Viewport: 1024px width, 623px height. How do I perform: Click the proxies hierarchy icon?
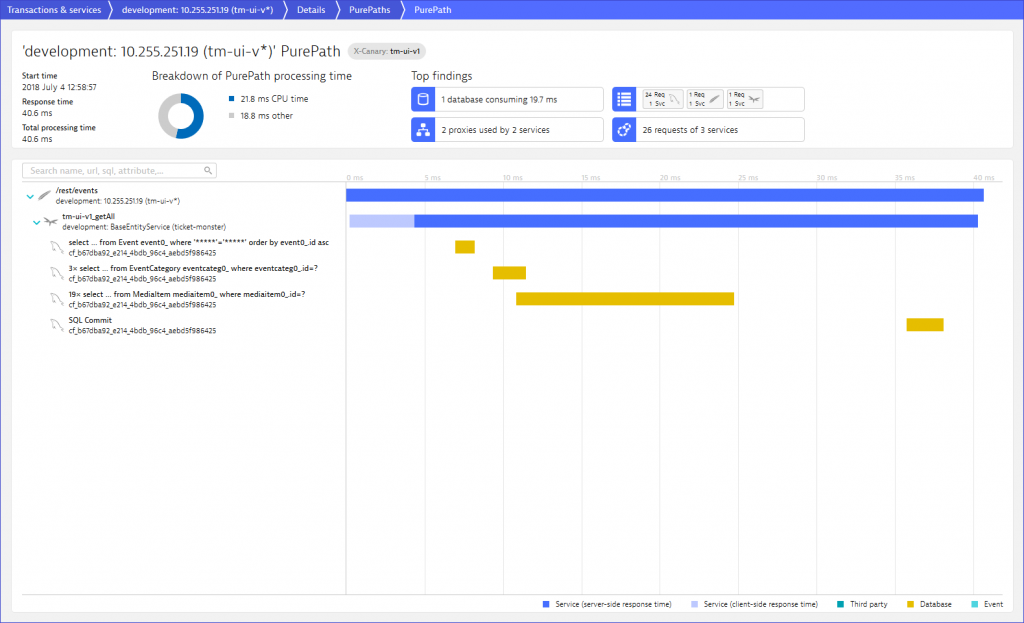(423, 130)
